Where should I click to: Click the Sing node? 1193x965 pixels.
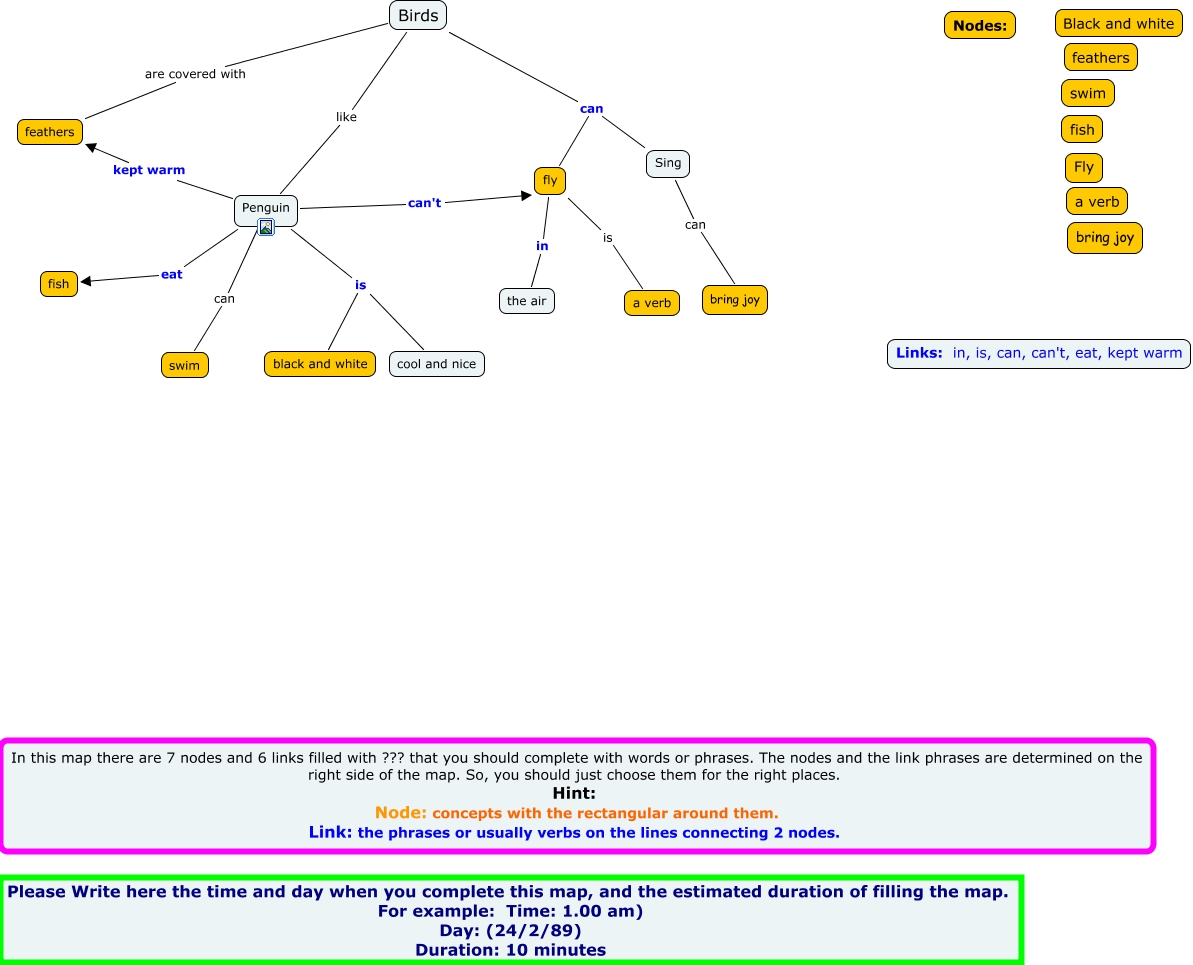668,163
